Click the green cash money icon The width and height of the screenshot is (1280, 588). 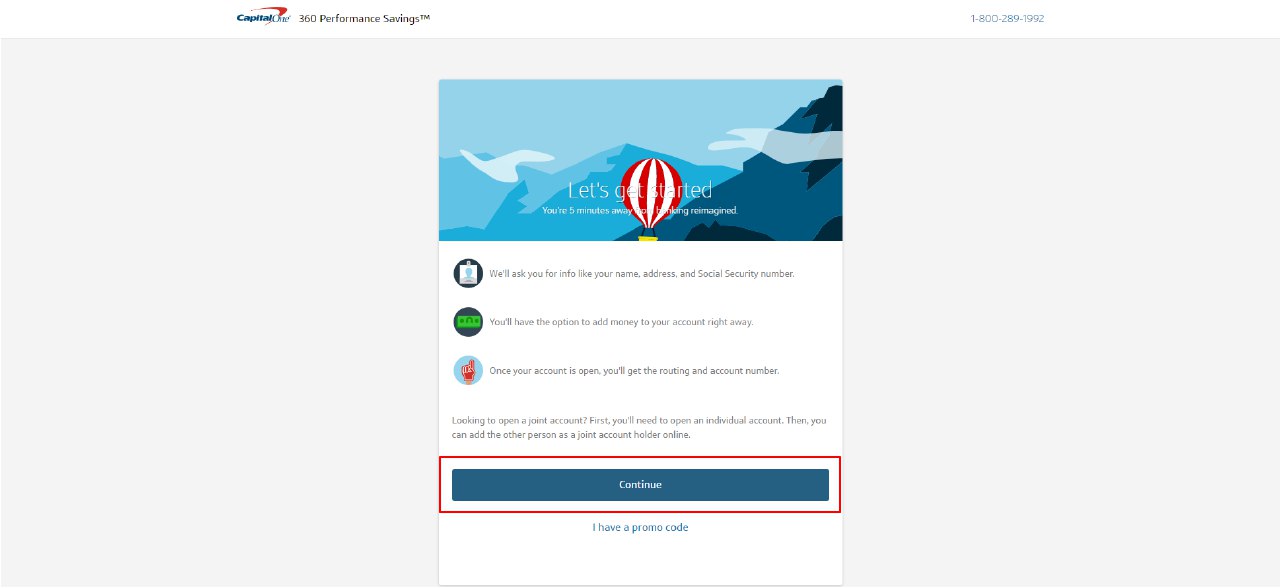[x=468, y=322]
